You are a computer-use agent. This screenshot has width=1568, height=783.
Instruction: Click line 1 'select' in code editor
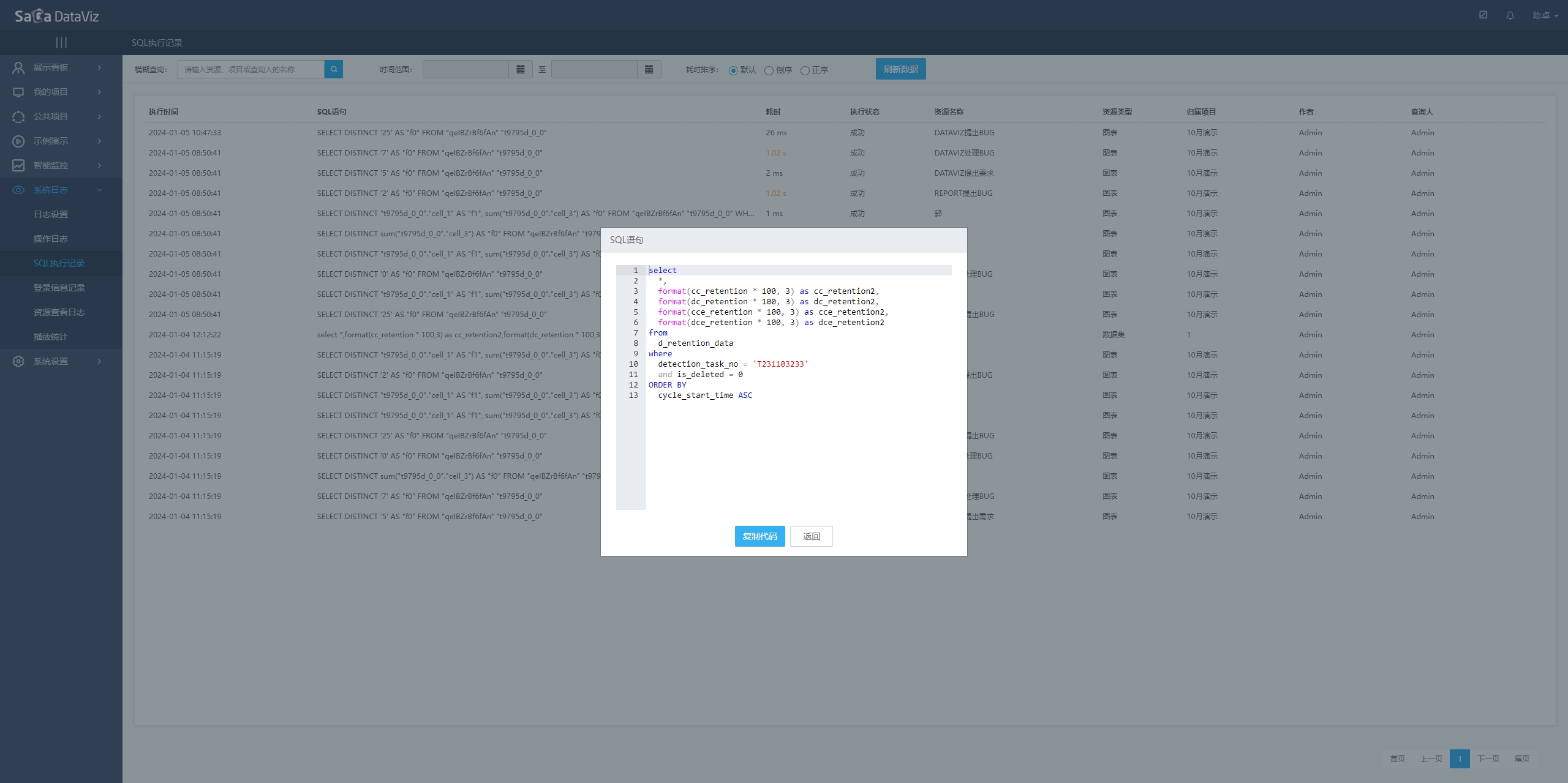point(663,270)
